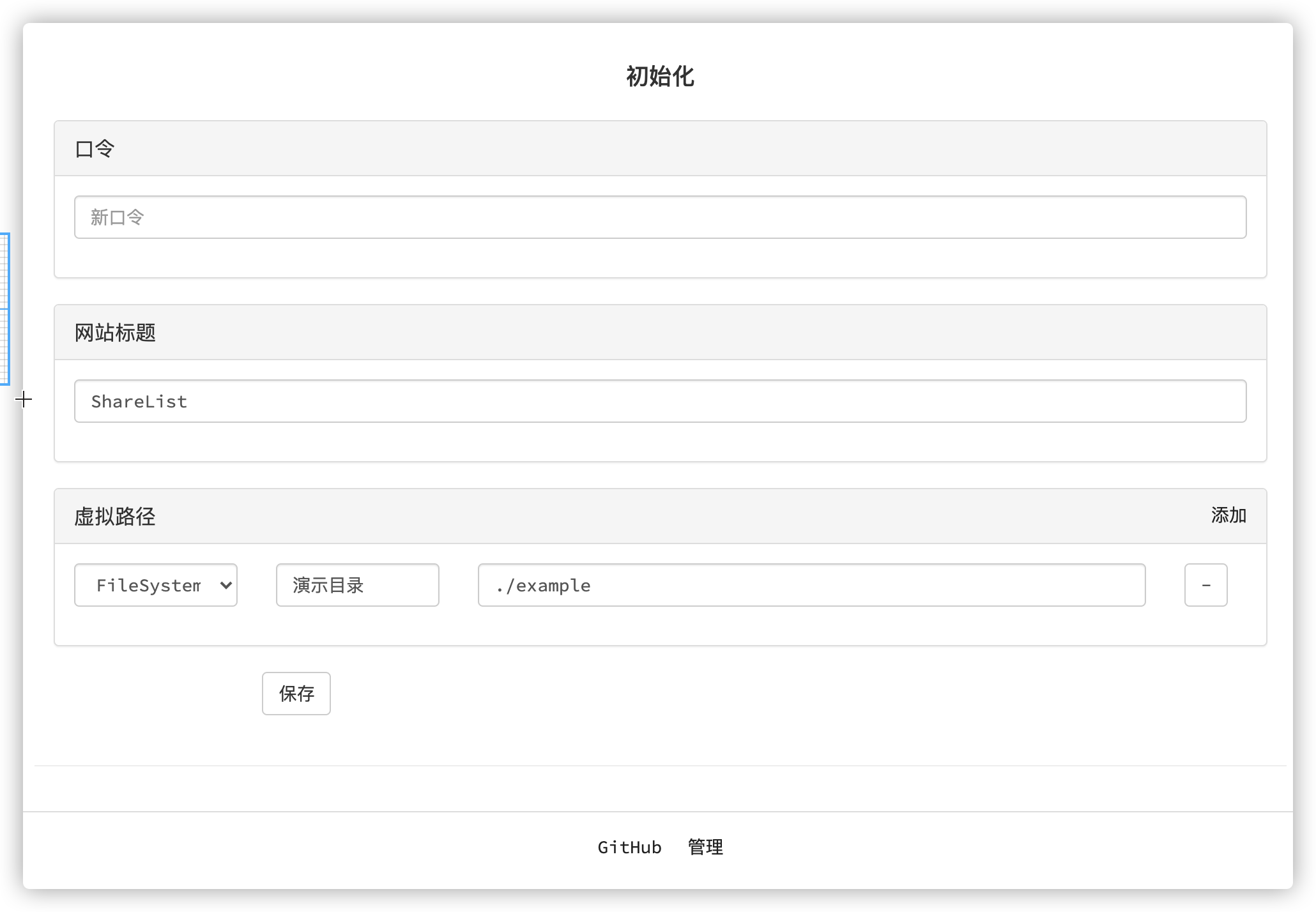Click the ShareList site title field
Viewport: 1316px width, 912px height.
660,401
